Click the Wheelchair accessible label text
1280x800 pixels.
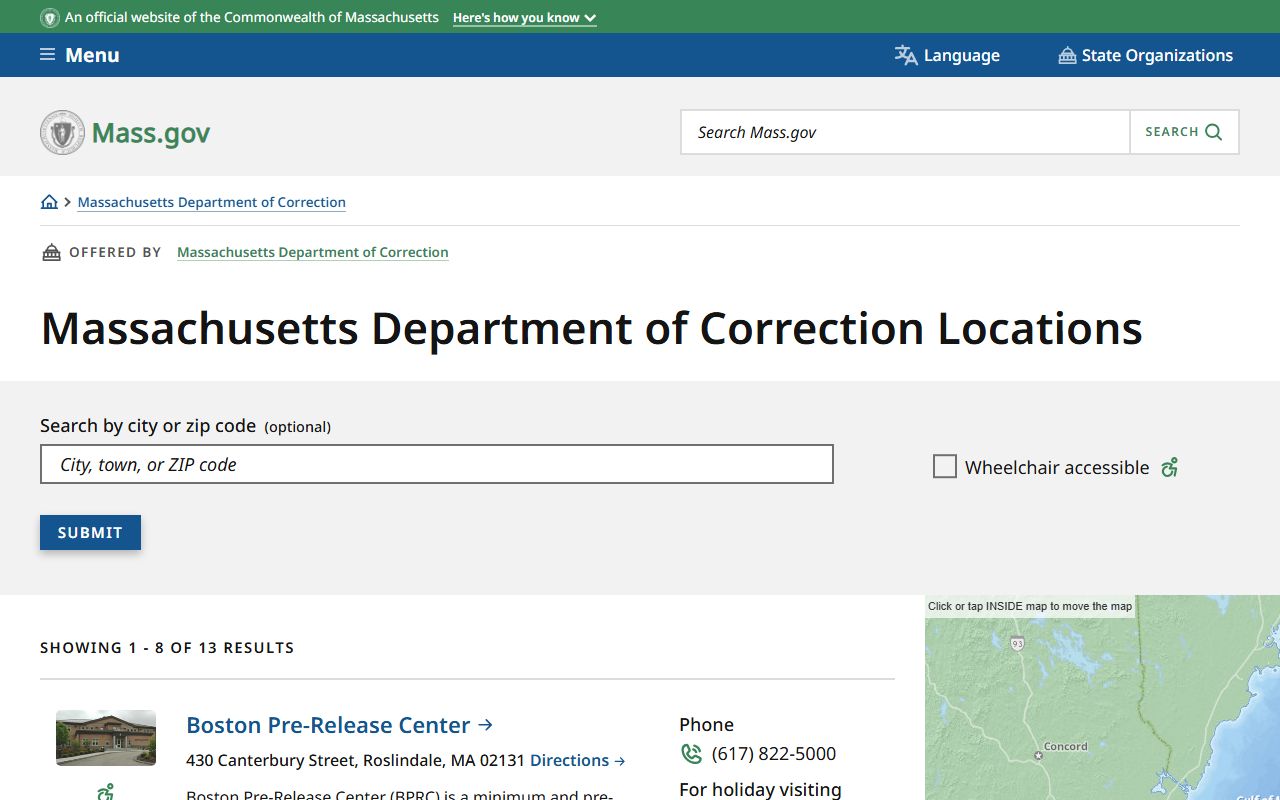[1057, 467]
